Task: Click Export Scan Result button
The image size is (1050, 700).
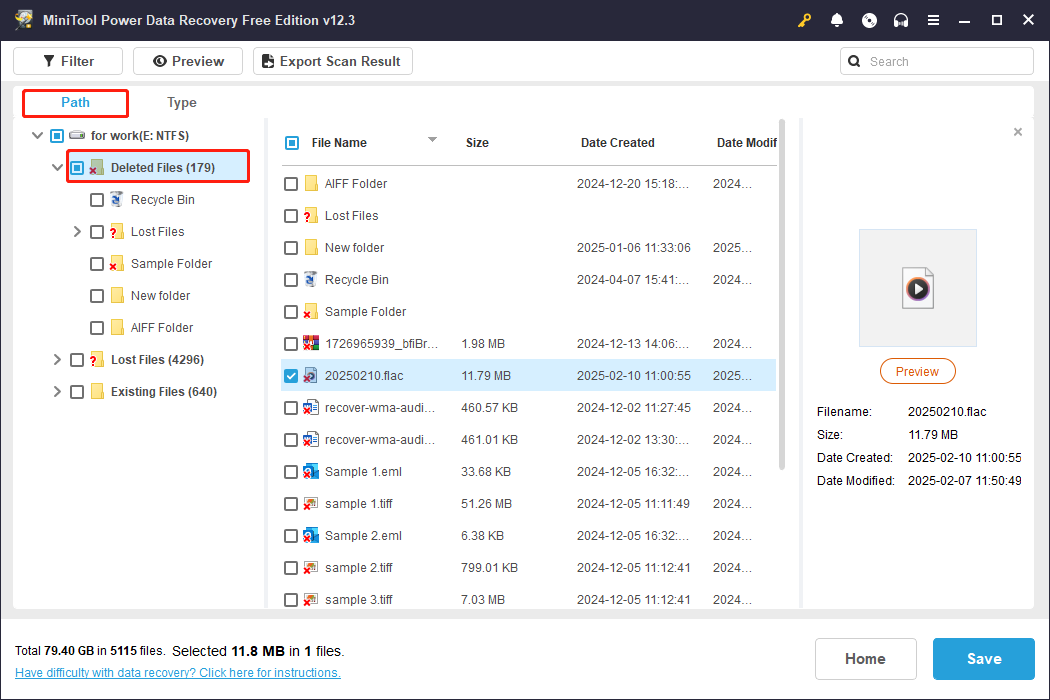Action: [333, 61]
